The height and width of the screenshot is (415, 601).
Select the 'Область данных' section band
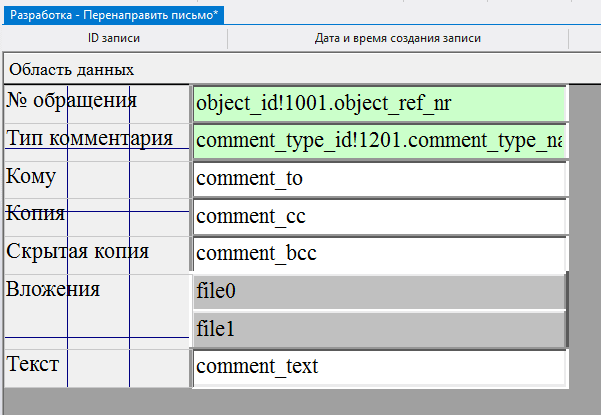pyautogui.click(x=72, y=70)
